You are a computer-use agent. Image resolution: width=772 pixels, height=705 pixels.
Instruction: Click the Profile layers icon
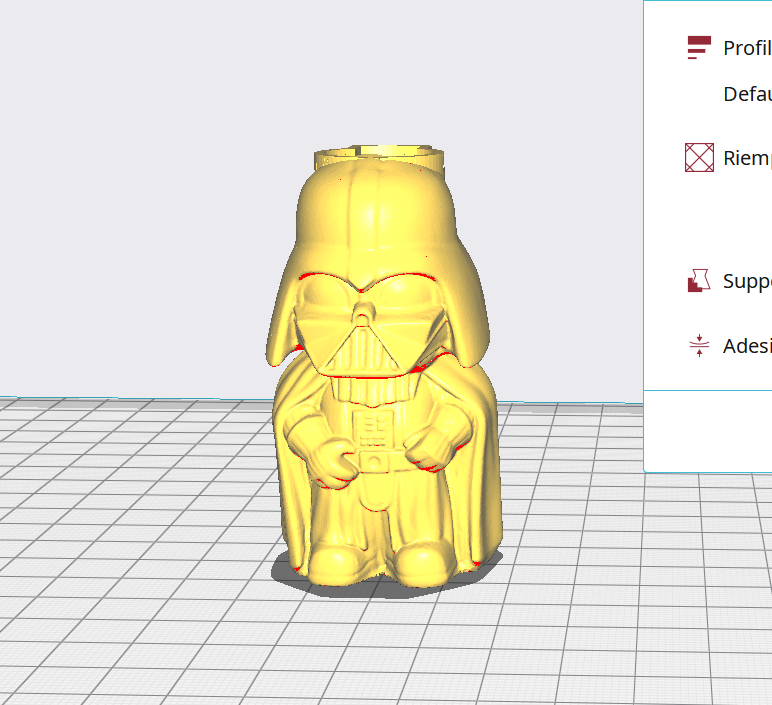tap(699, 47)
